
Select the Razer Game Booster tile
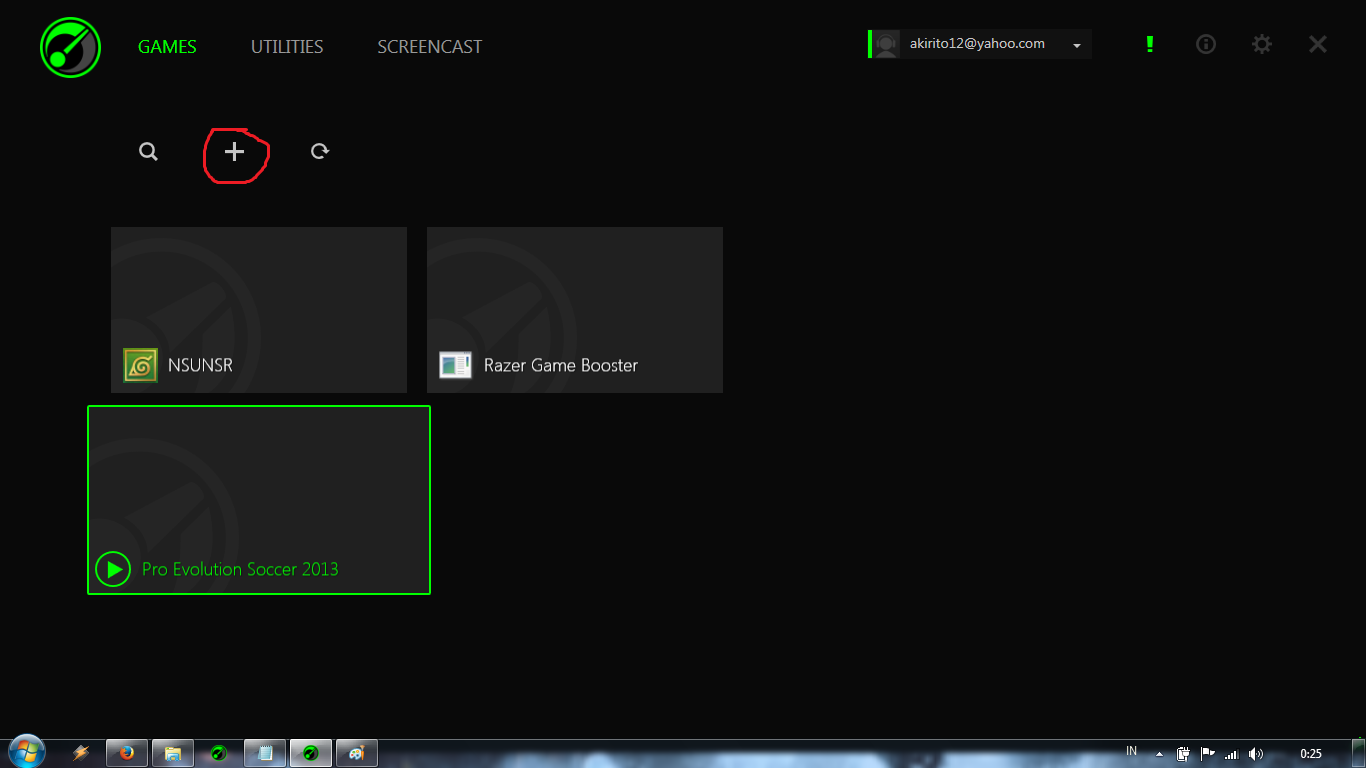[x=575, y=310]
